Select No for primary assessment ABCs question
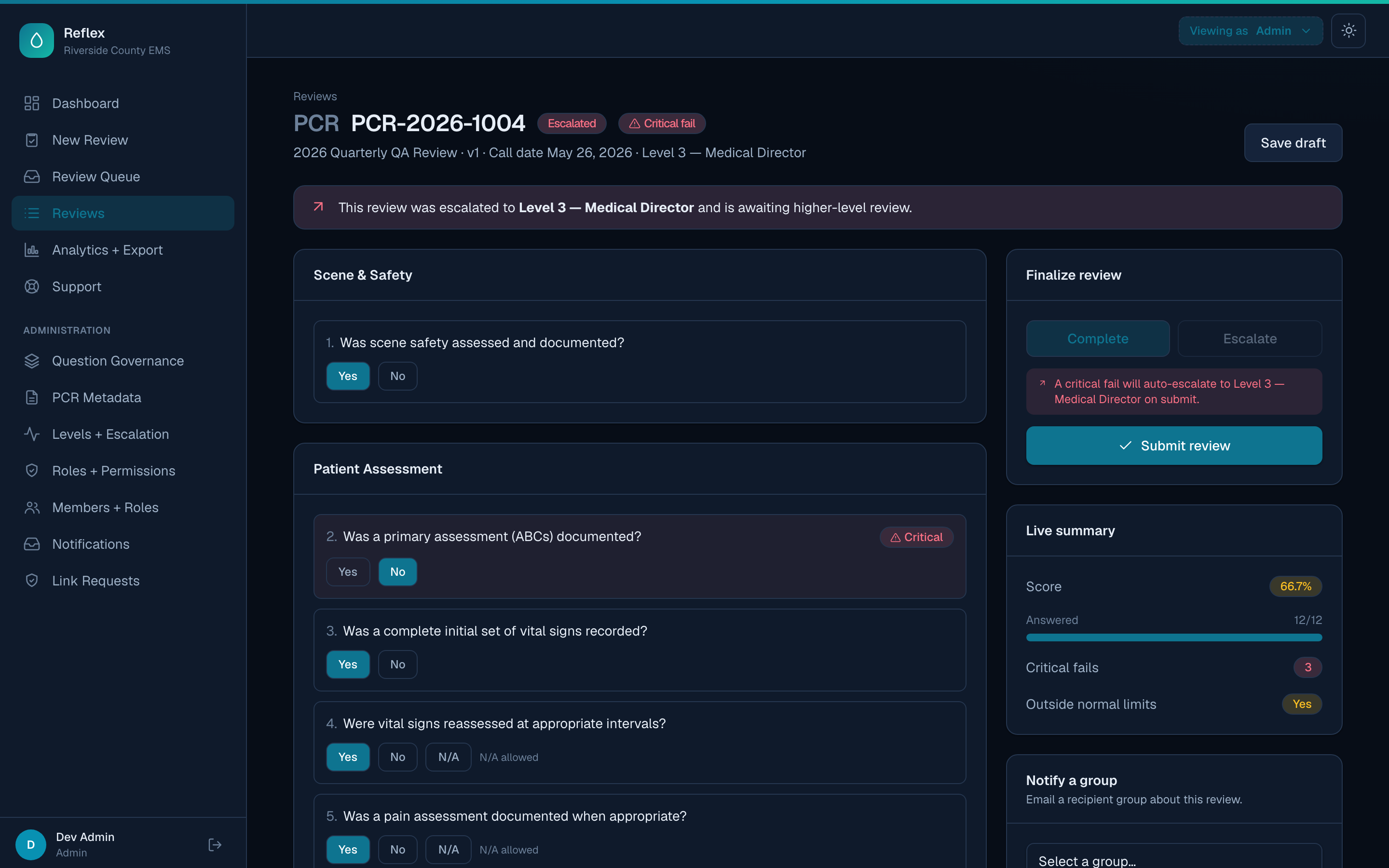This screenshot has width=1389, height=868. pyautogui.click(x=398, y=572)
